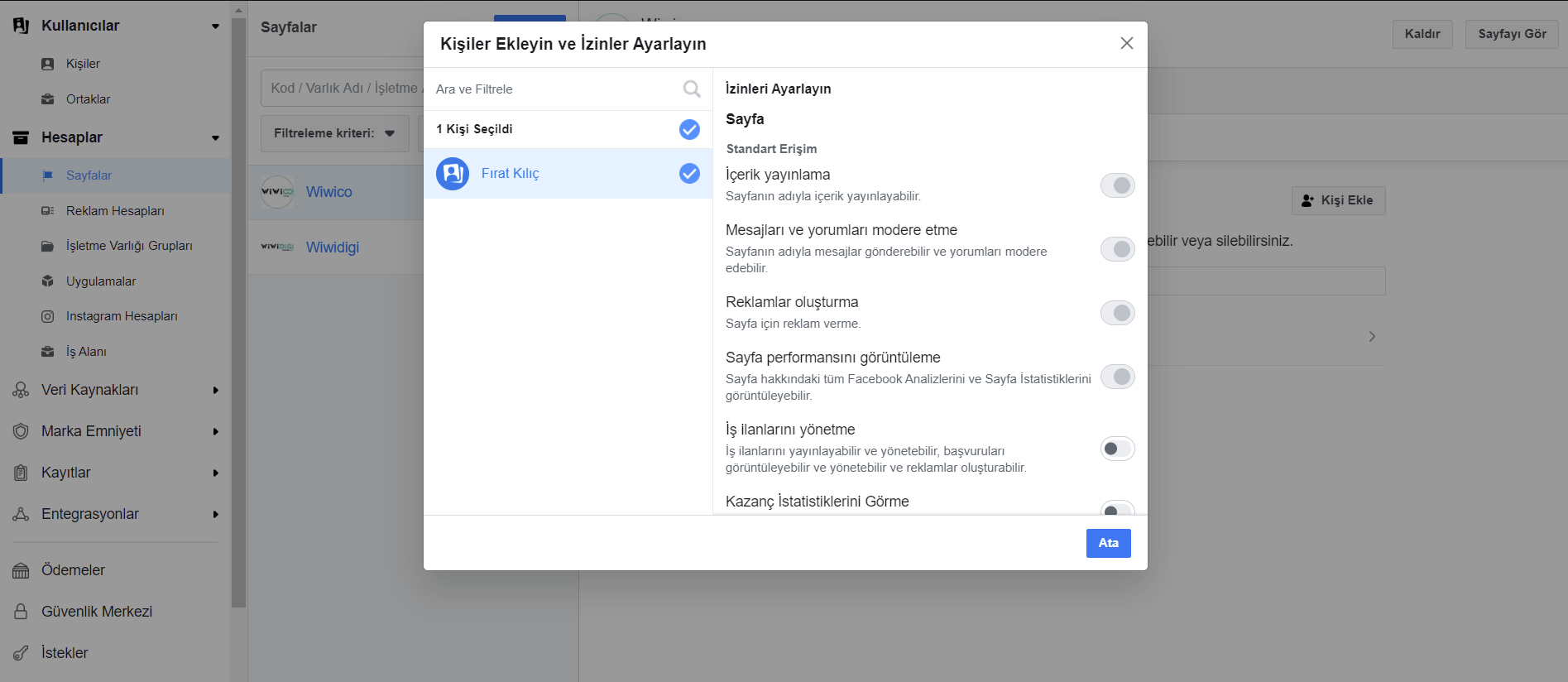Enable the İş ilanlarını yönetme toggle

[1117, 449]
